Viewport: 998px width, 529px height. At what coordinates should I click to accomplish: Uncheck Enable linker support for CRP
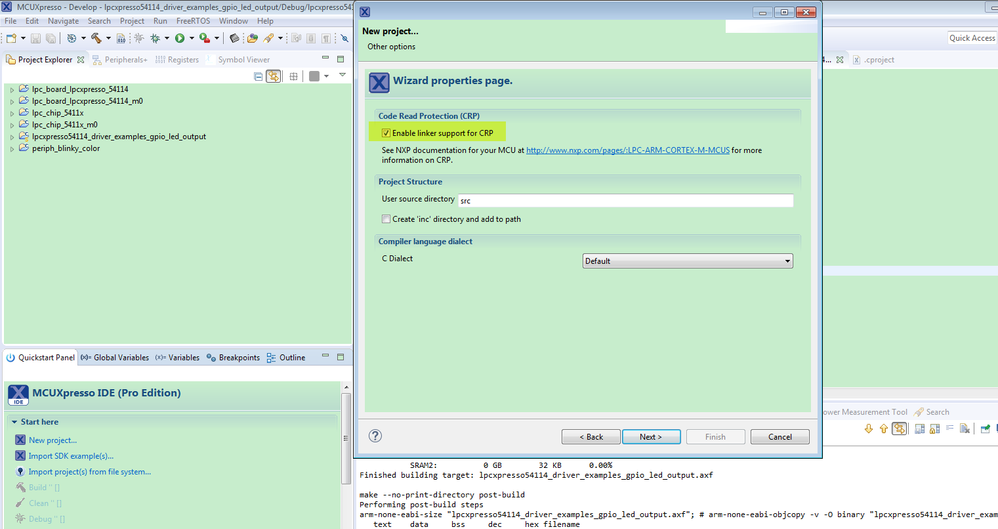[386, 133]
